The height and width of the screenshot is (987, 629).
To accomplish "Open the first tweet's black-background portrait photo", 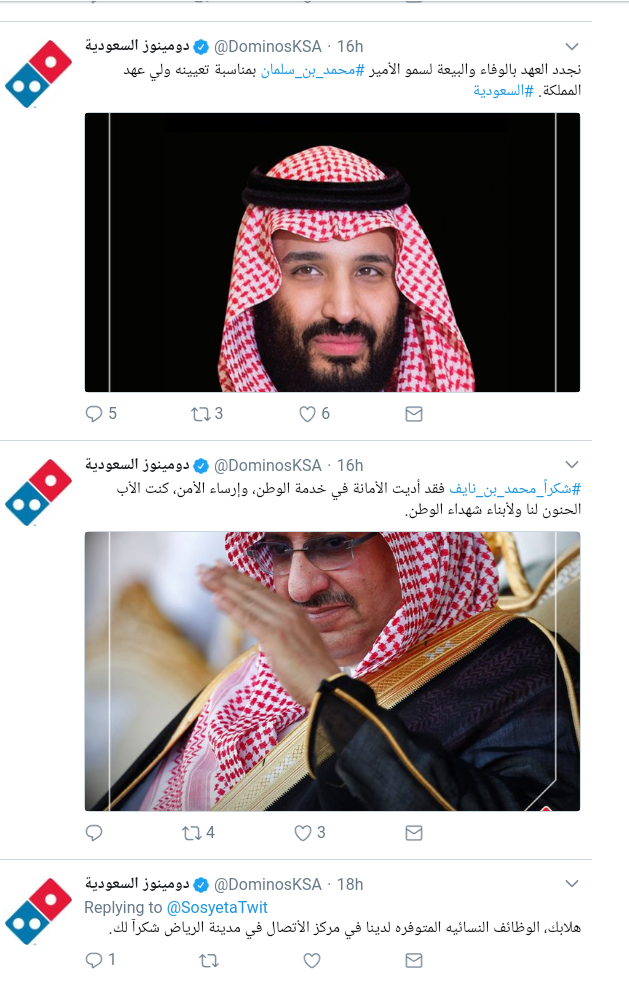I will (x=332, y=252).
